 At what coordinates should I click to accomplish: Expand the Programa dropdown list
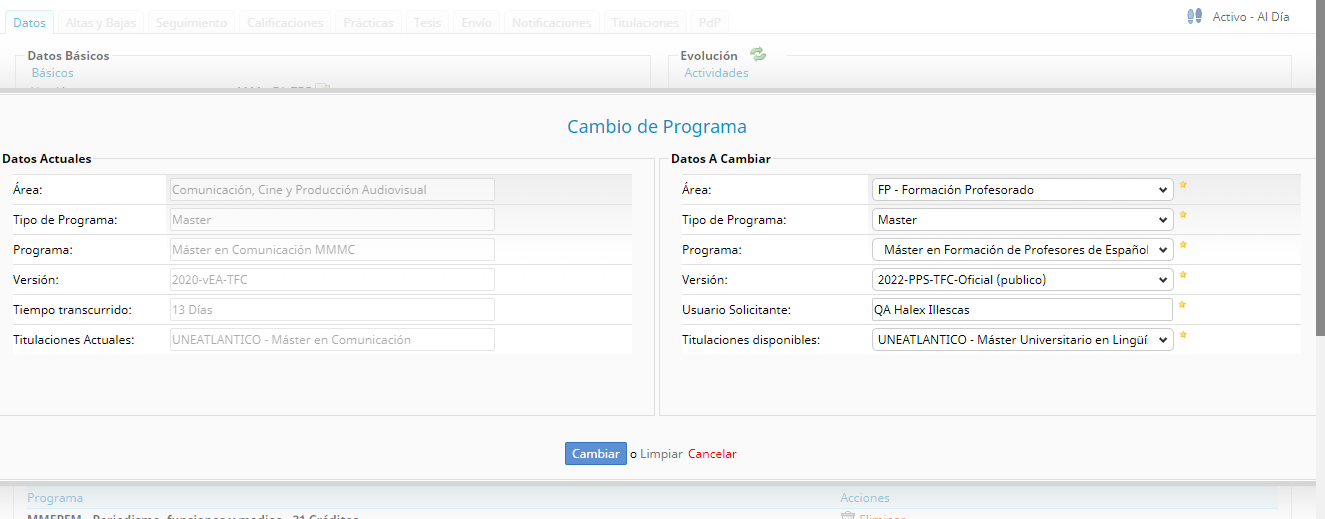click(x=1021, y=250)
